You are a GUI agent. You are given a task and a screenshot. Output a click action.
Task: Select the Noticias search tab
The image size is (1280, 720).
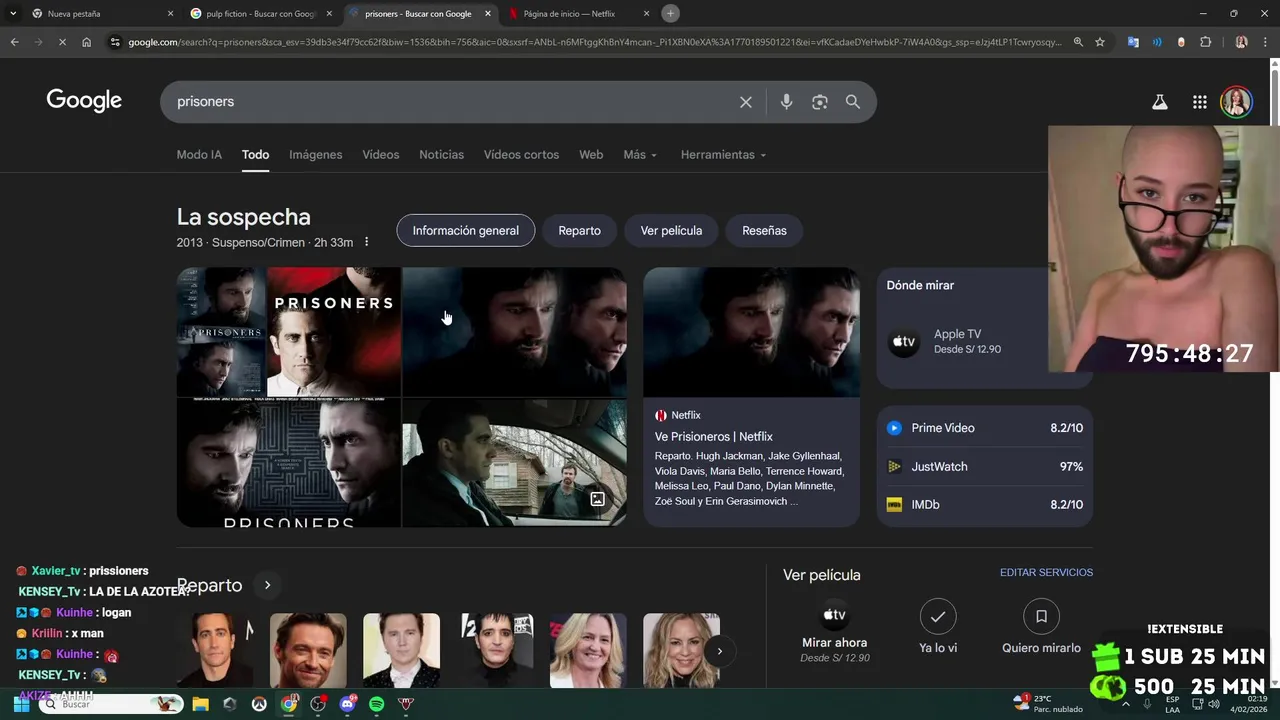click(x=441, y=155)
